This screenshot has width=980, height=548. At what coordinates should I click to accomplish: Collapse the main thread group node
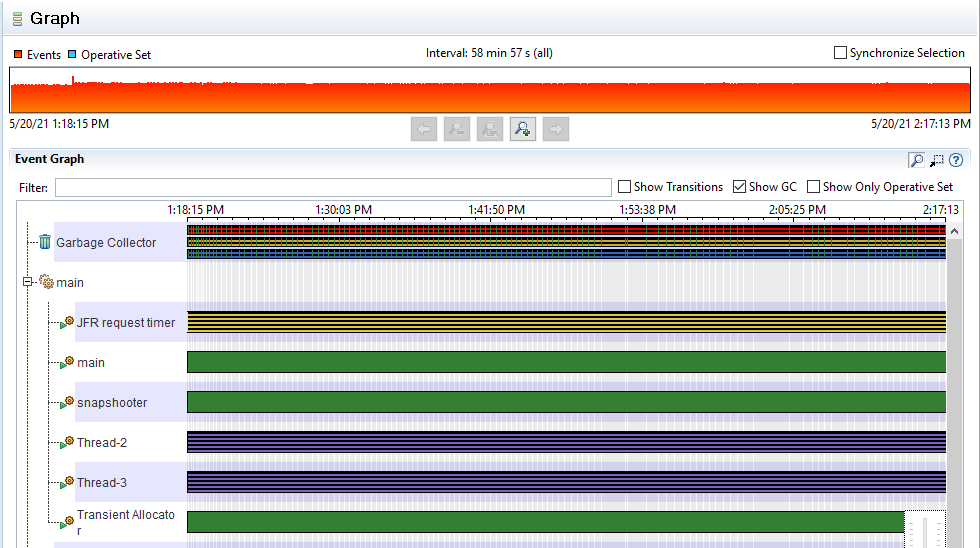coord(28,282)
